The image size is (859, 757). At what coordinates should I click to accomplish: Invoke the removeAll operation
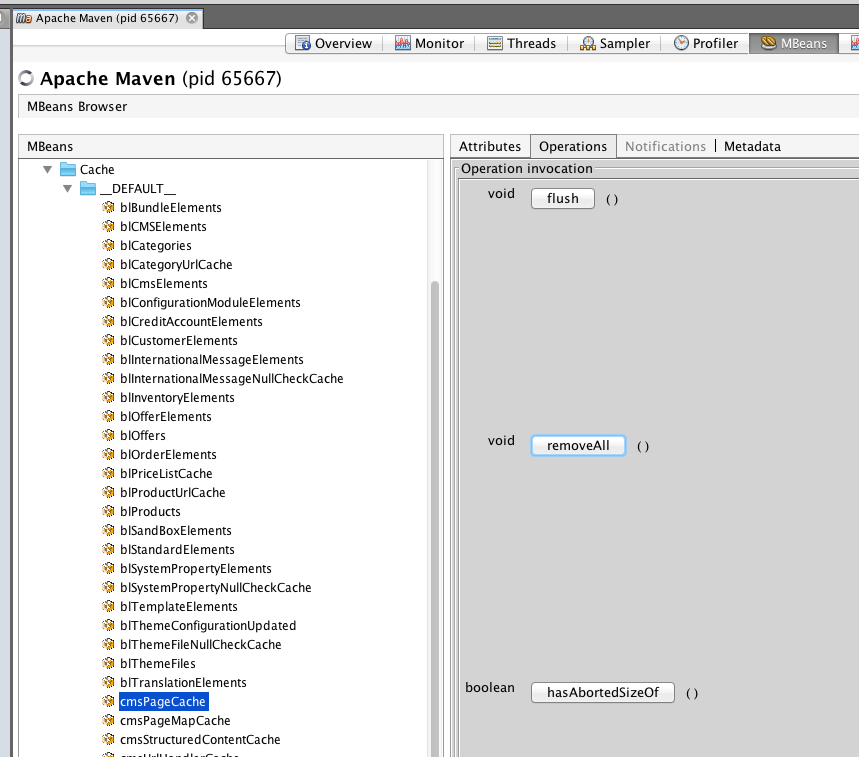tap(578, 445)
